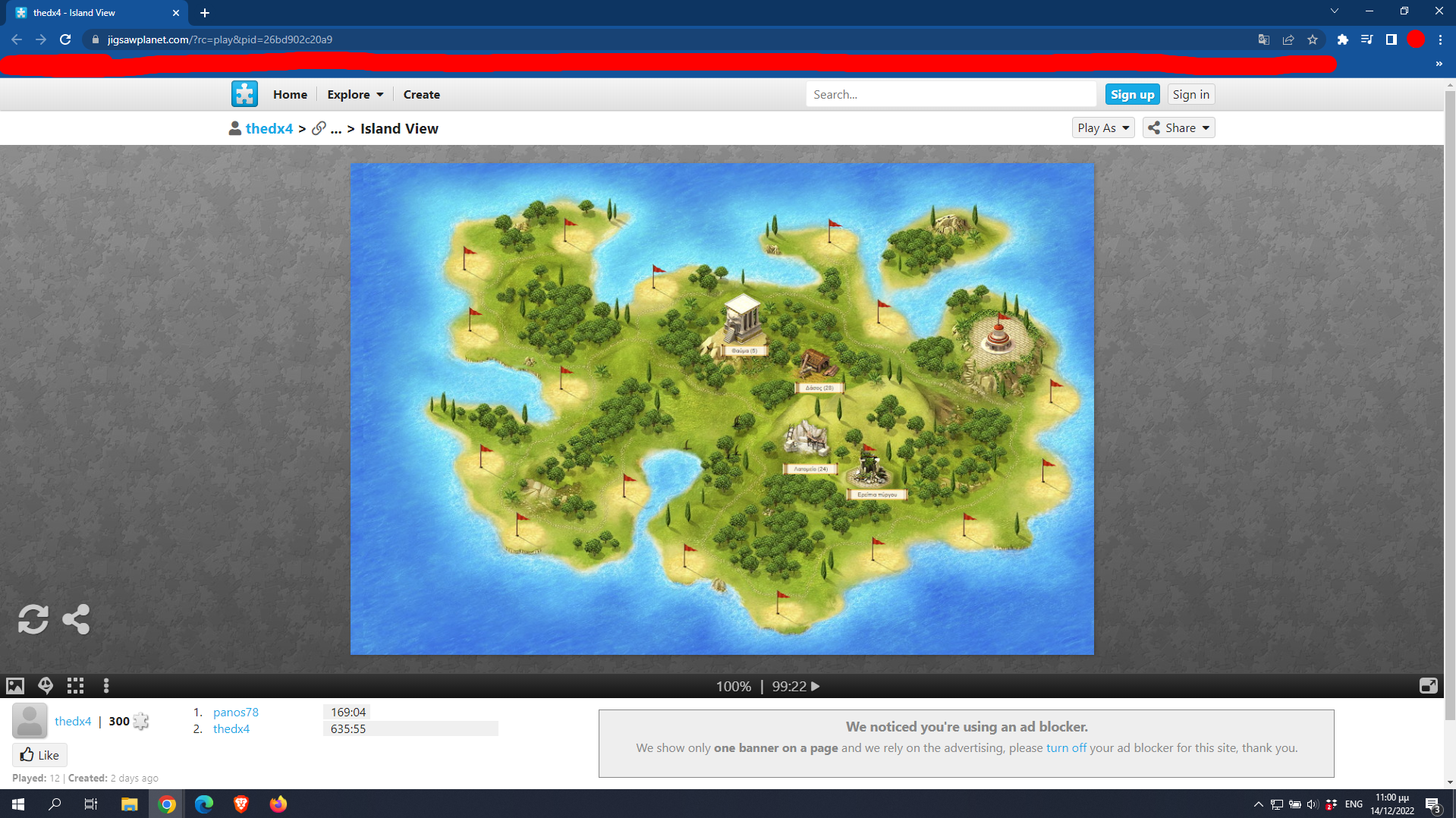This screenshot has height=818, width=1456.
Task: Open the volume control in tray
Action: [x=1312, y=804]
